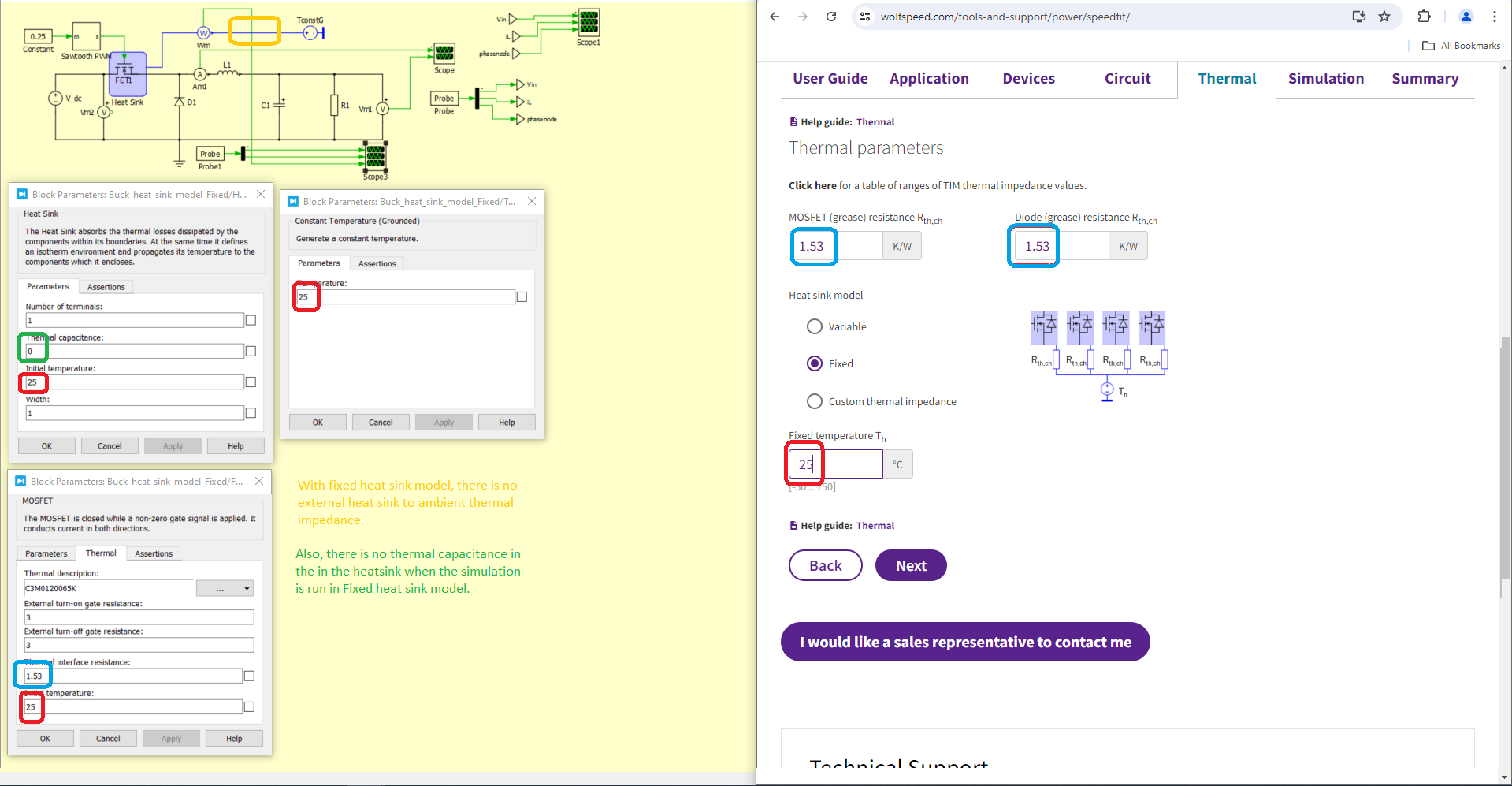This screenshot has height=786, width=1512.
Task: Click the Diode grease resistance input field
Action: pyautogui.click(x=1062, y=246)
